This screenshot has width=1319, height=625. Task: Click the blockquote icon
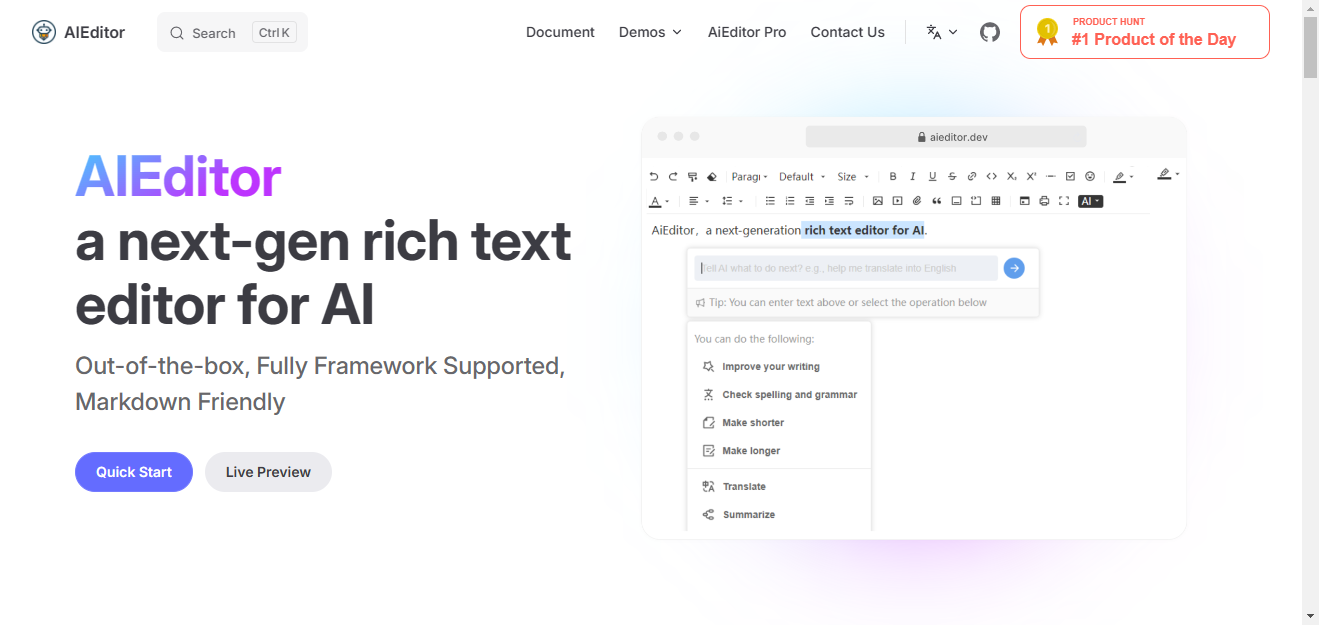click(937, 201)
